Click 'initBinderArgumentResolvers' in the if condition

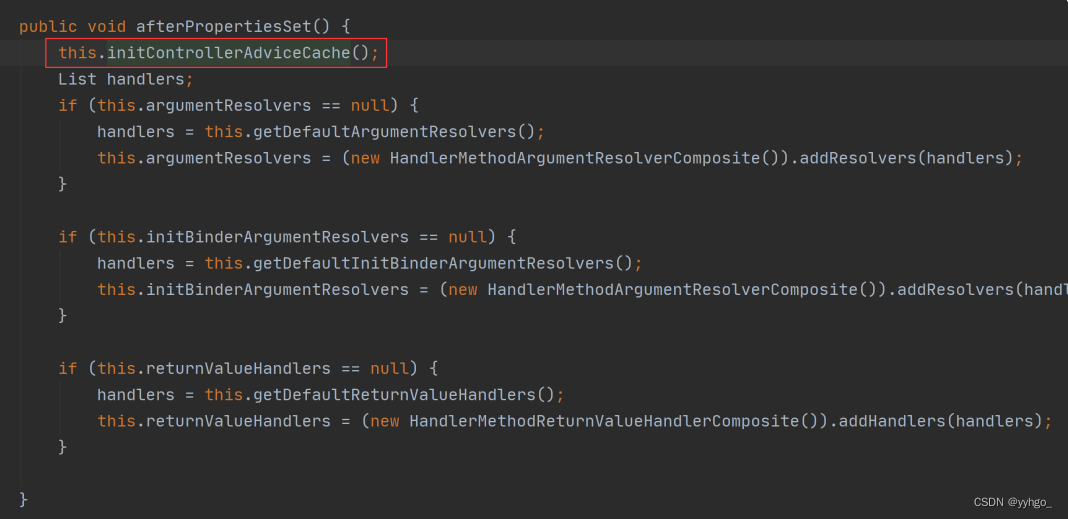click(277, 238)
